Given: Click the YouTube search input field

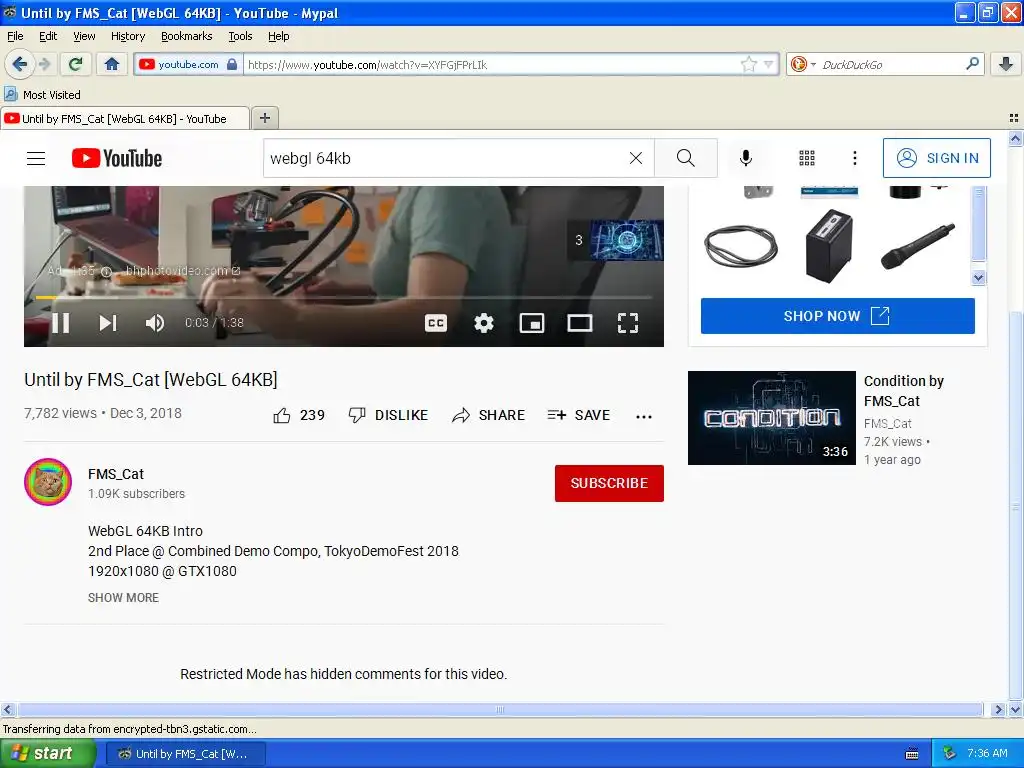Looking at the screenshot, I should [x=447, y=158].
